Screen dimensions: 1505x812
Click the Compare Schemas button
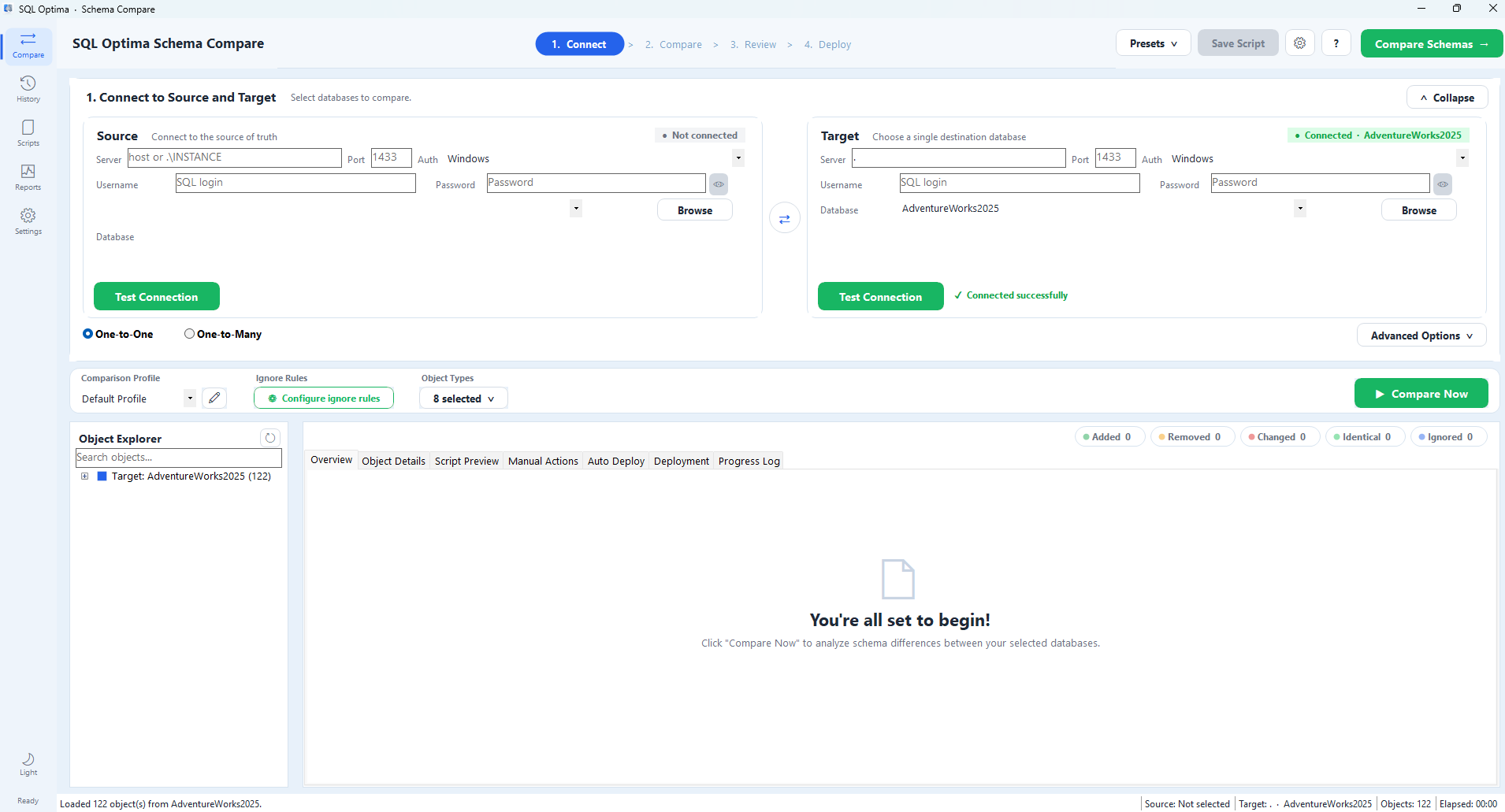tap(1431, 43)
